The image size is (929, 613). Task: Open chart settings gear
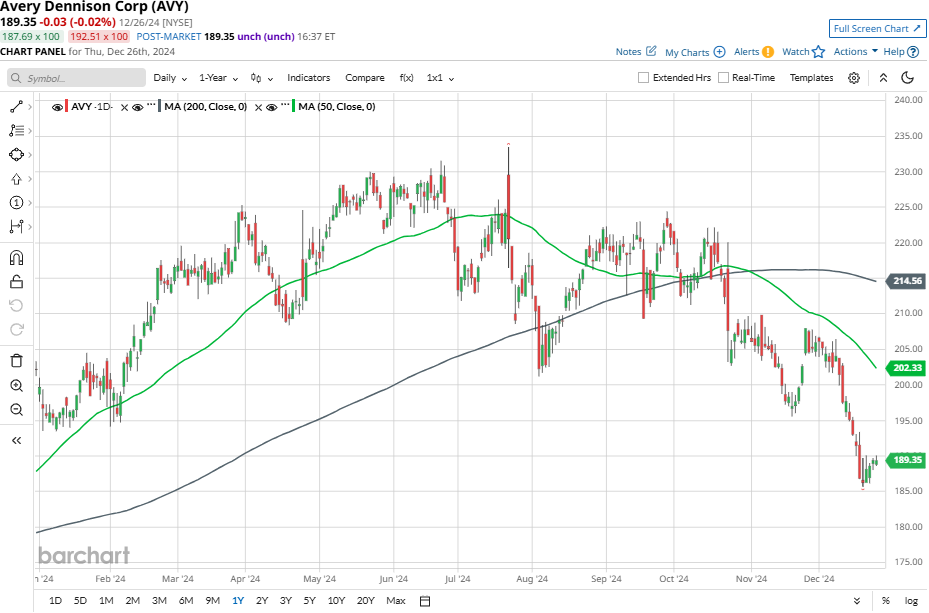[854, 78]
